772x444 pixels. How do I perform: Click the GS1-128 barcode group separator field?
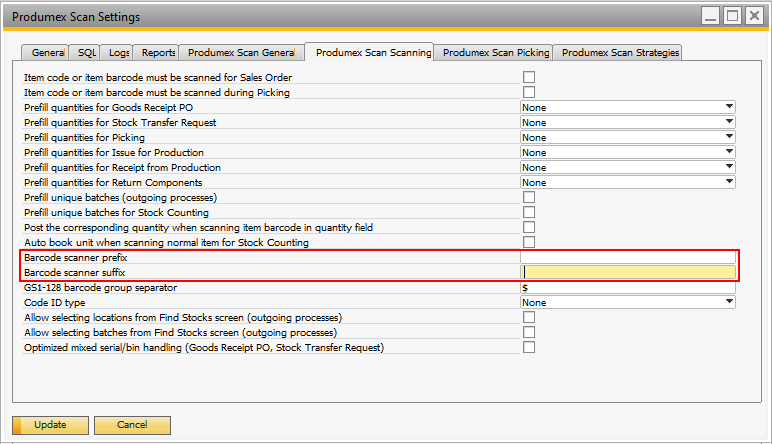click(x=628, y=287)
